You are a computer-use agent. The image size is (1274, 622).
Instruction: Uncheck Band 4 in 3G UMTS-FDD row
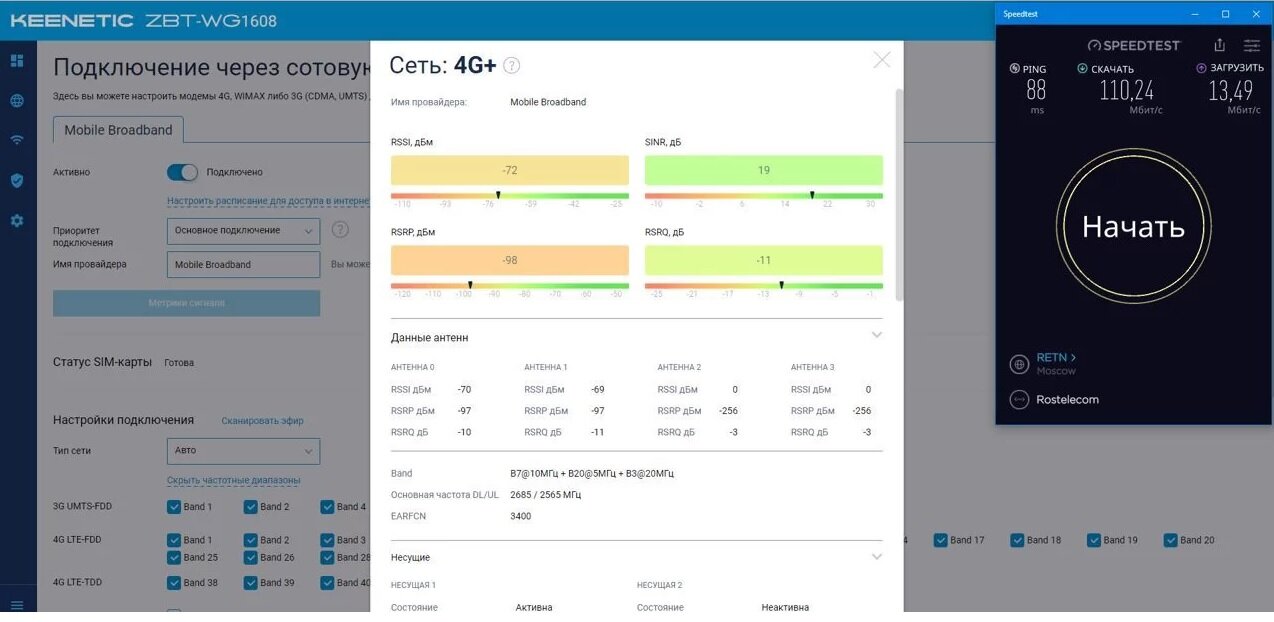(327, 507)
